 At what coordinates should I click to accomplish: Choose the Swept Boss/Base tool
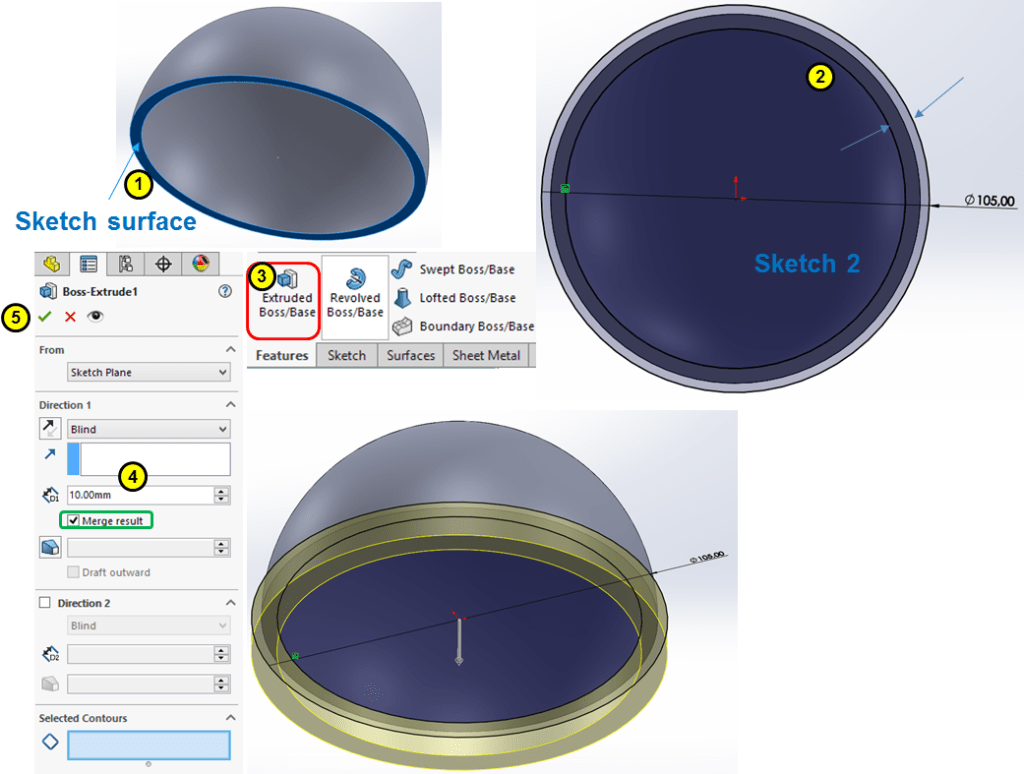[454, 270]
